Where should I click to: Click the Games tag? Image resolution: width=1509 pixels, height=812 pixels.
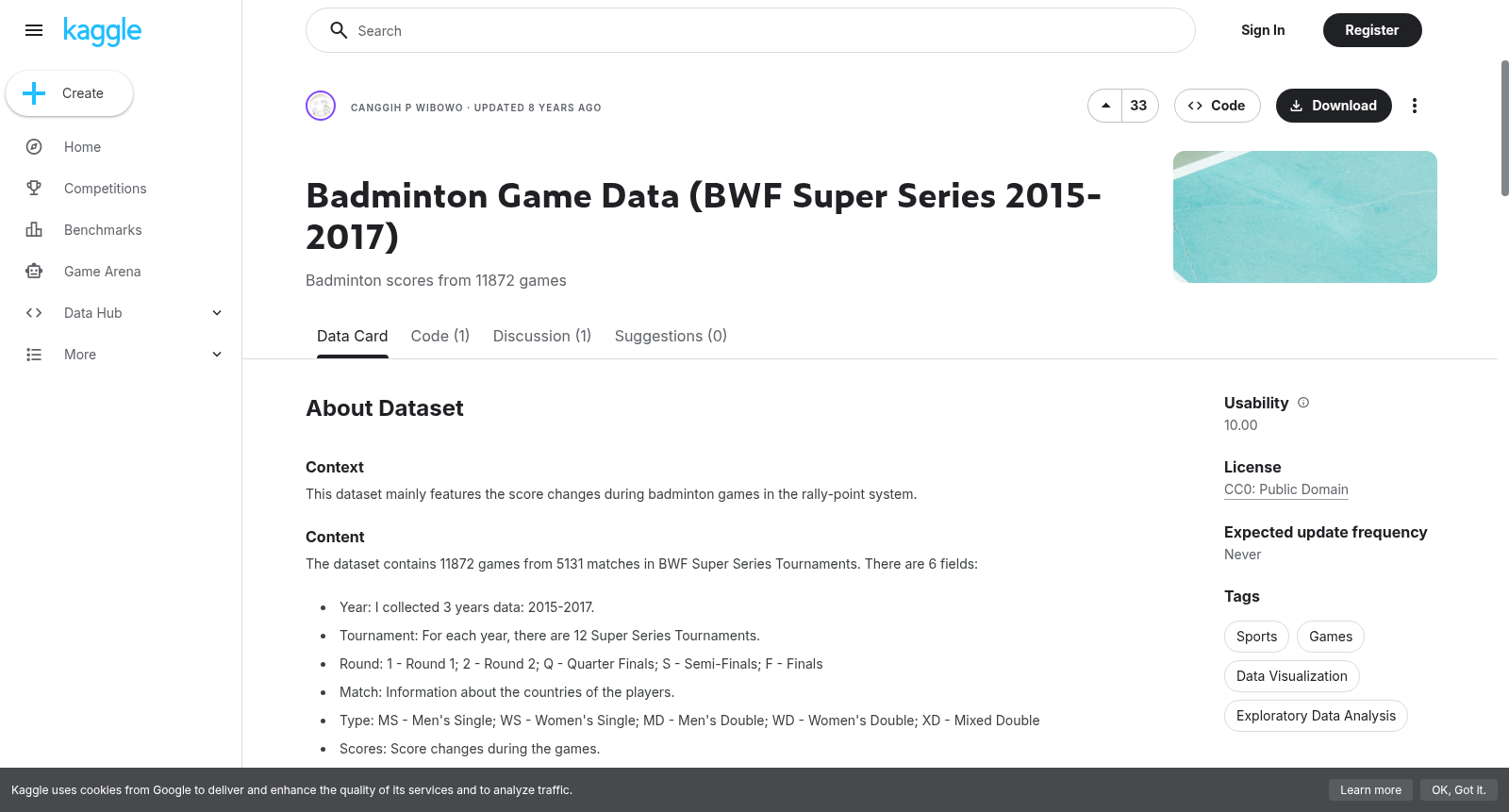coord(1330,637)
